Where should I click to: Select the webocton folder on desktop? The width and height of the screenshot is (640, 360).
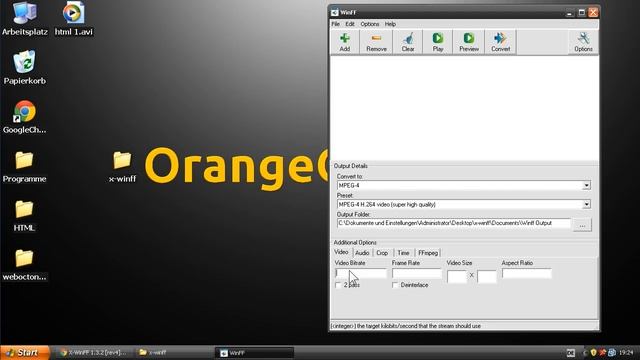(24, 264)
